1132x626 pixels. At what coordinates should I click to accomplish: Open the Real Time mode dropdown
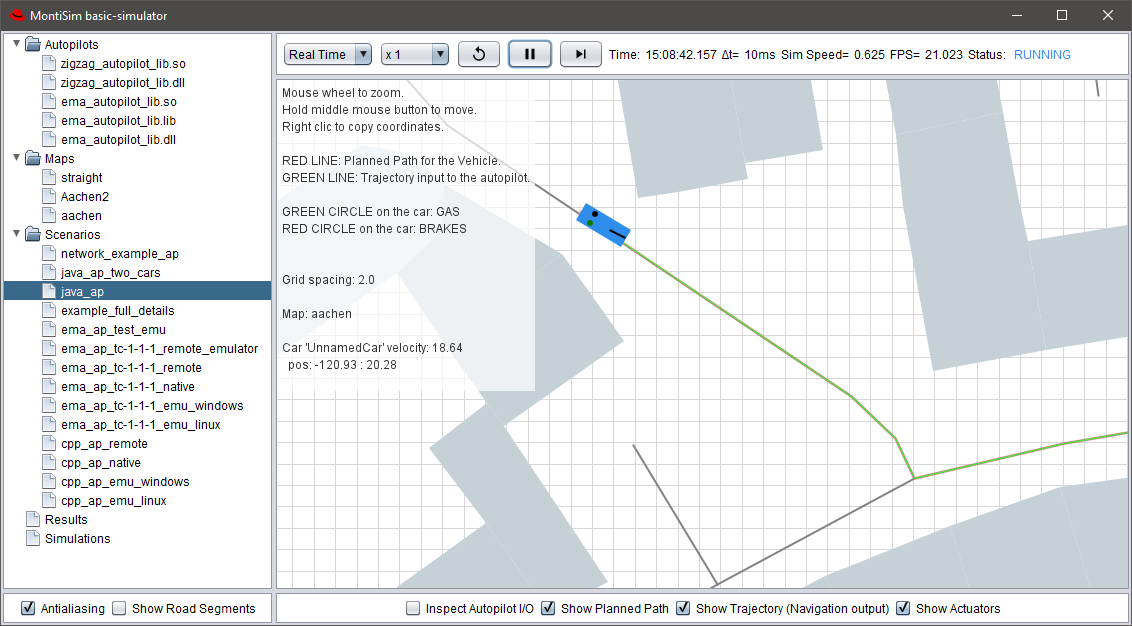click(328, 55)
